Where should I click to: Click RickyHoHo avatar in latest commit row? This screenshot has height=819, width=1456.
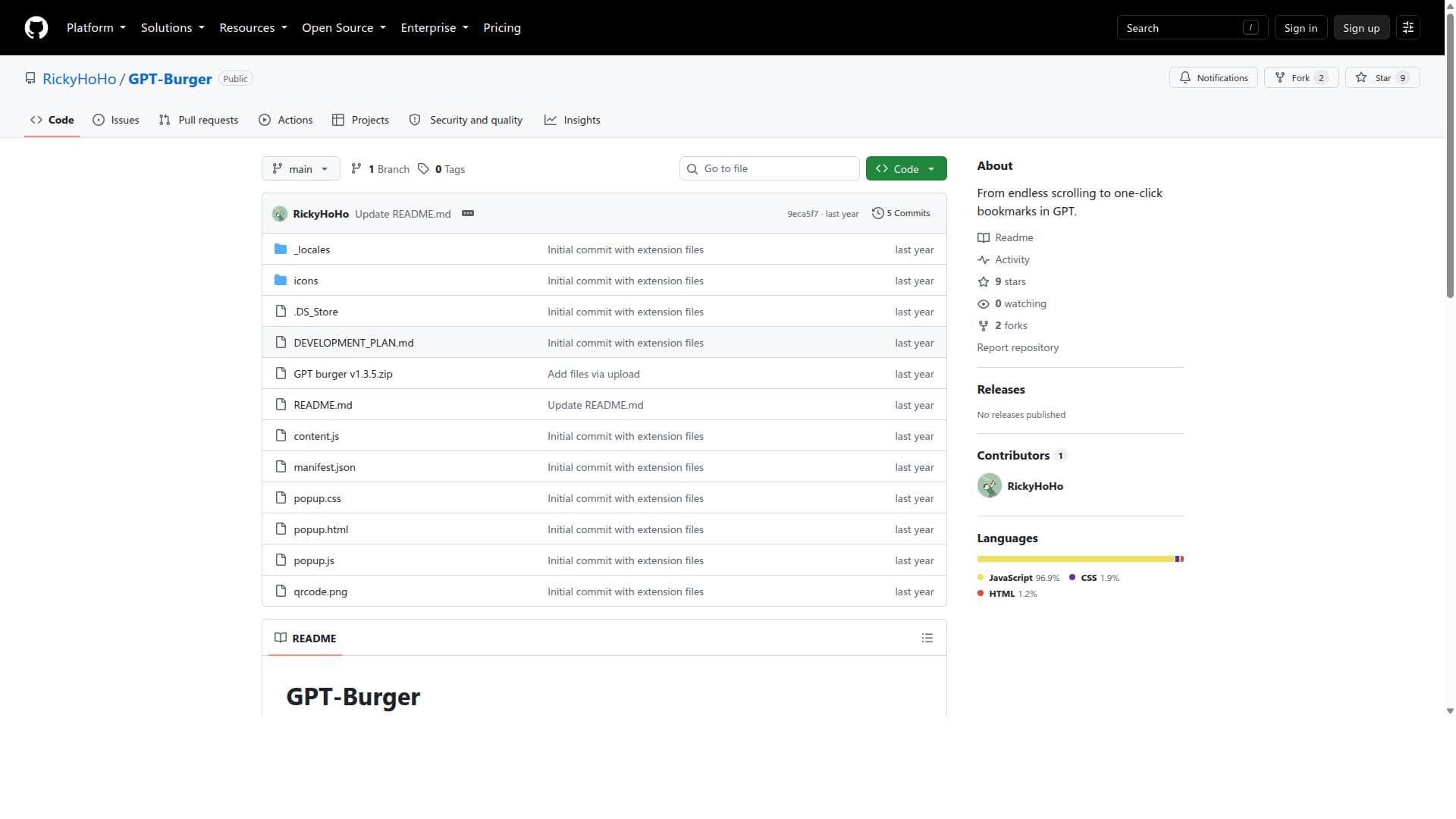[x=280, y=214]
